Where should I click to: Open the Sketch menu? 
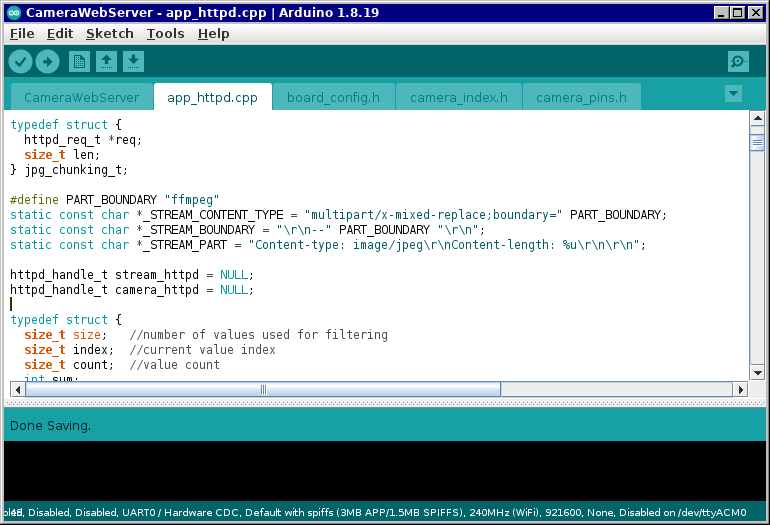[x=109, y=33]
